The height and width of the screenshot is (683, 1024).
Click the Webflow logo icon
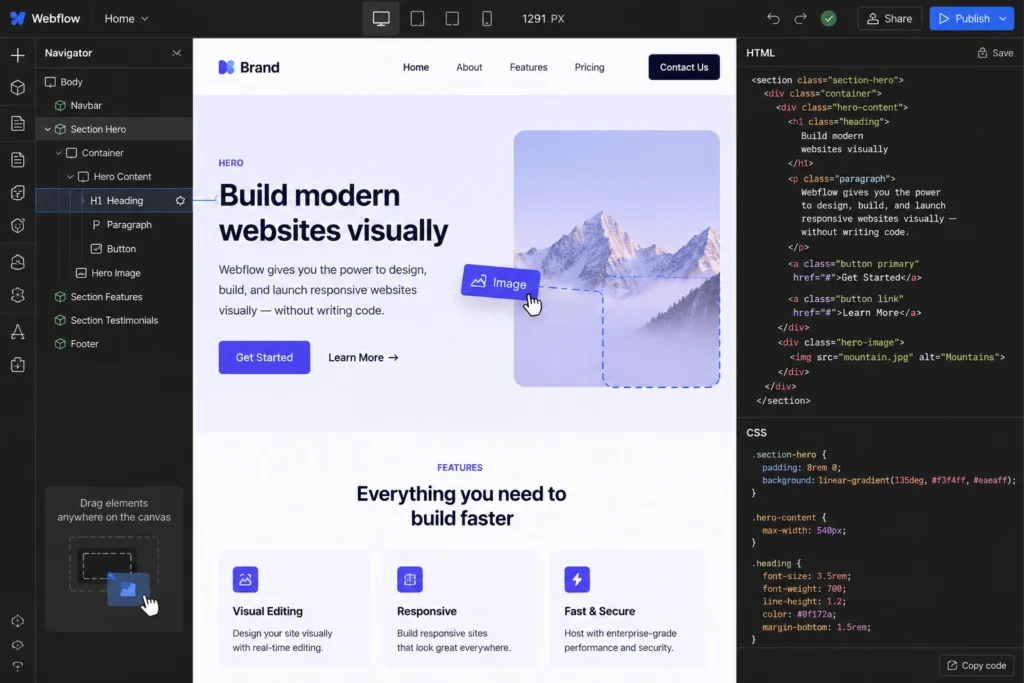coord(18,18)
